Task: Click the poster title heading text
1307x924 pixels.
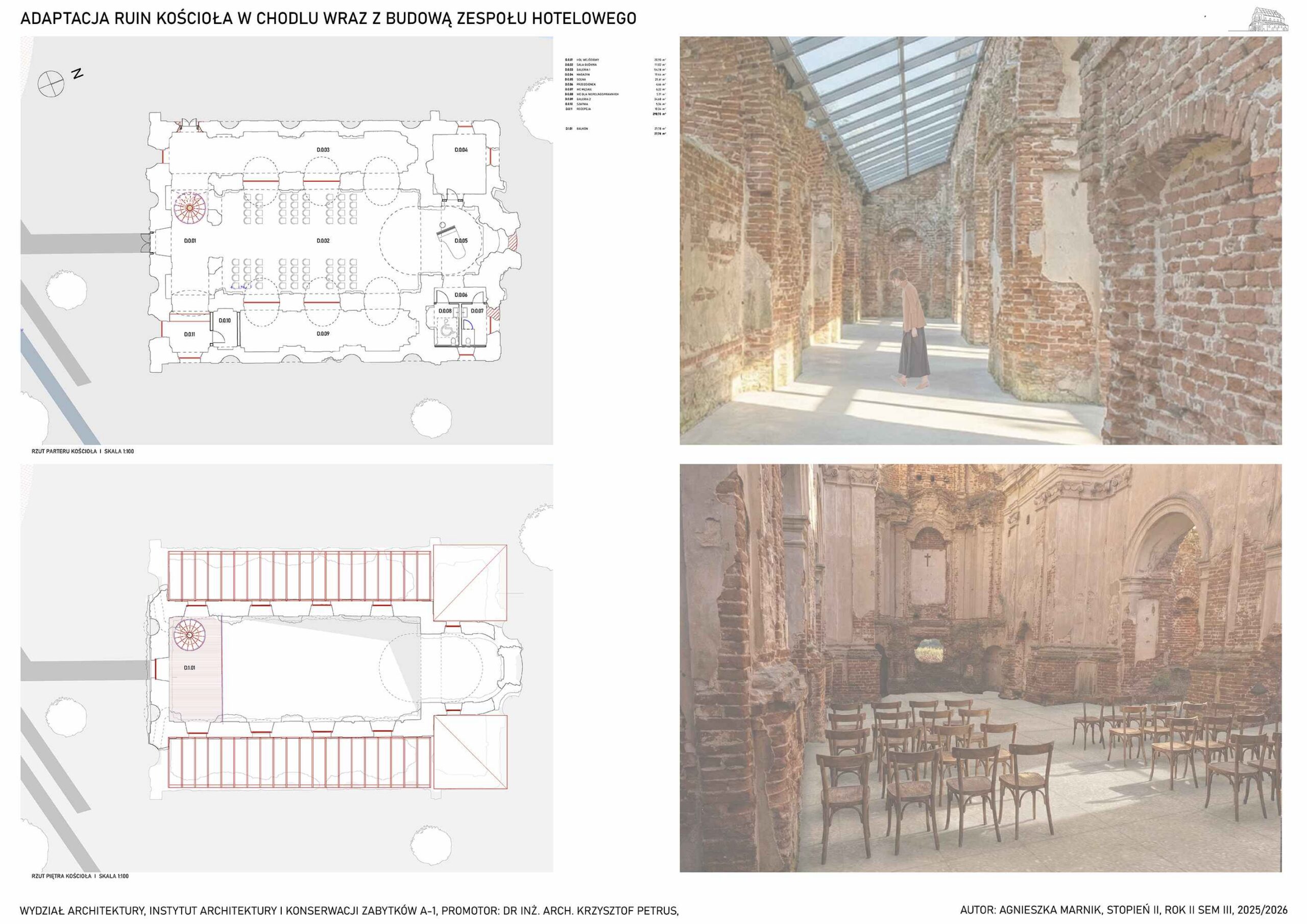Action: (328, 19)
